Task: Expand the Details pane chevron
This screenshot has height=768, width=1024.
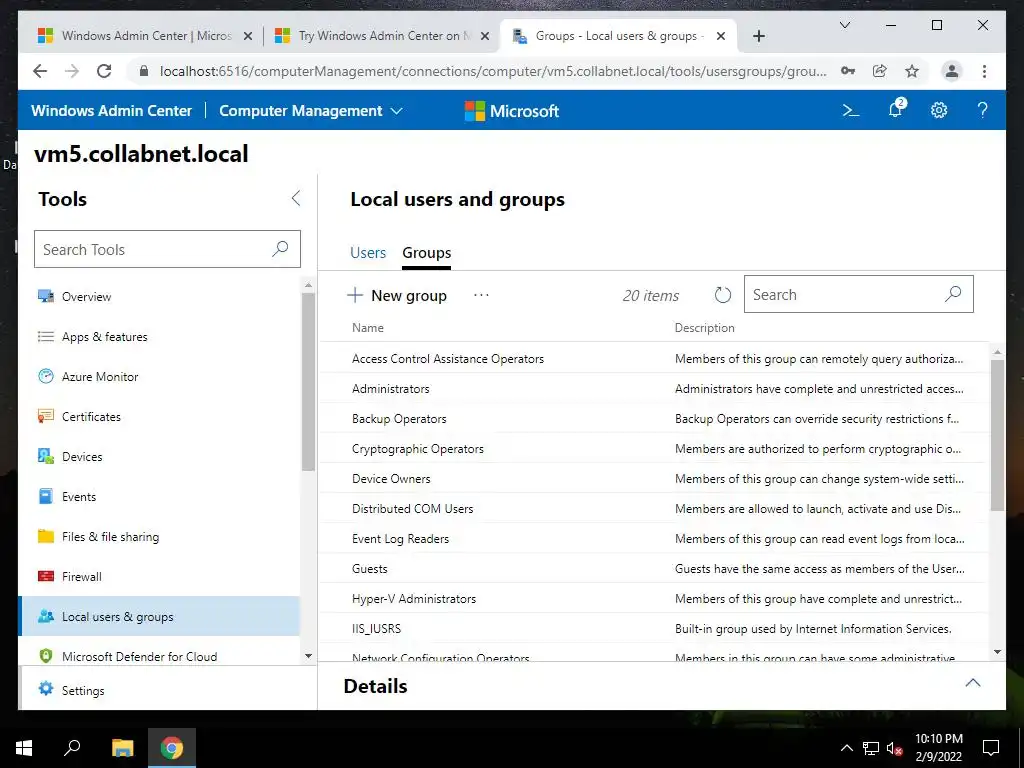Action: coord(972,682)
